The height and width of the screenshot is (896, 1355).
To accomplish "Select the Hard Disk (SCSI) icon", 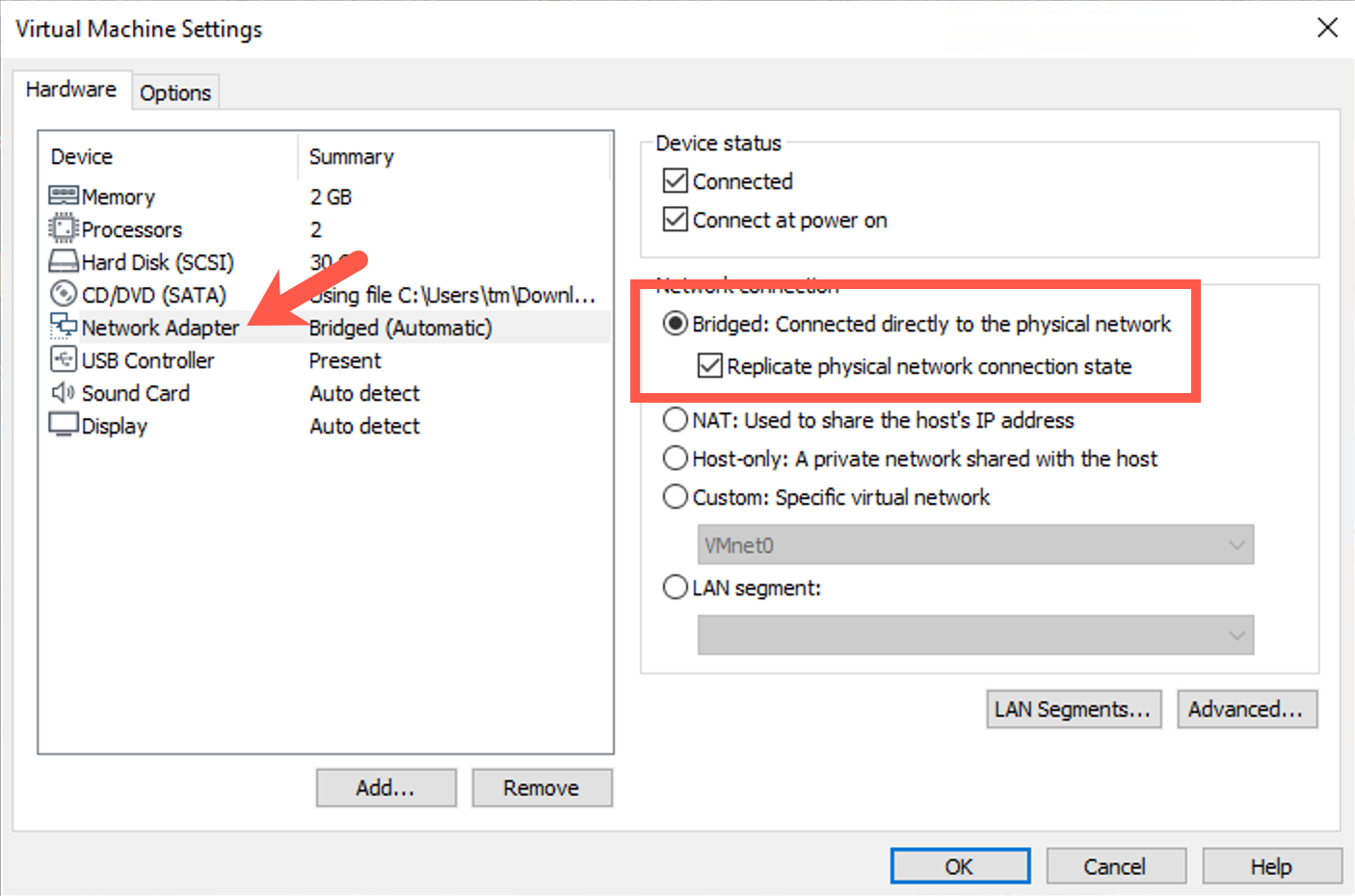I will coord(62,261).
